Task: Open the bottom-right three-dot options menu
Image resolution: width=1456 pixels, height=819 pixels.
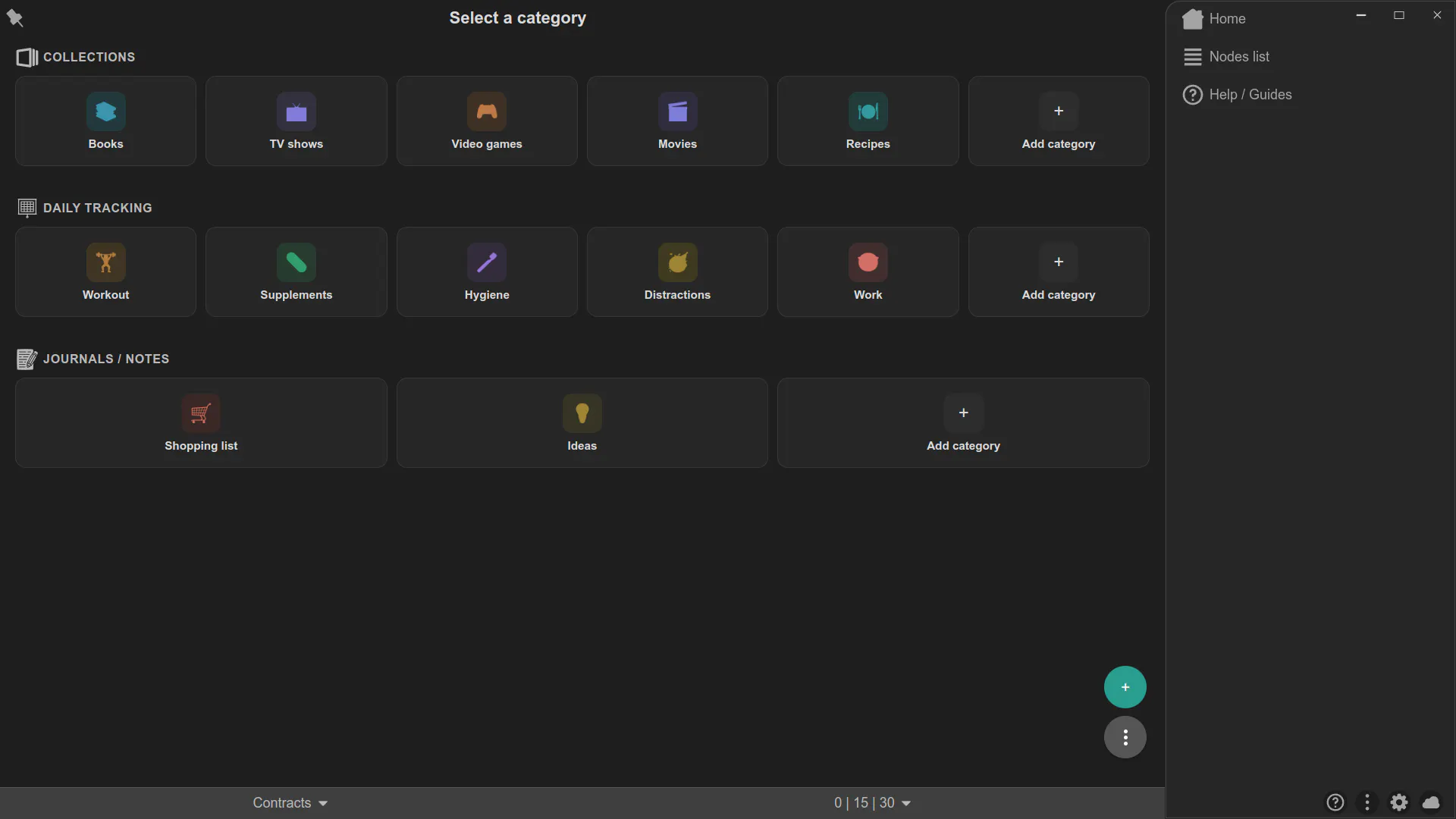Action: (1367, 802)
